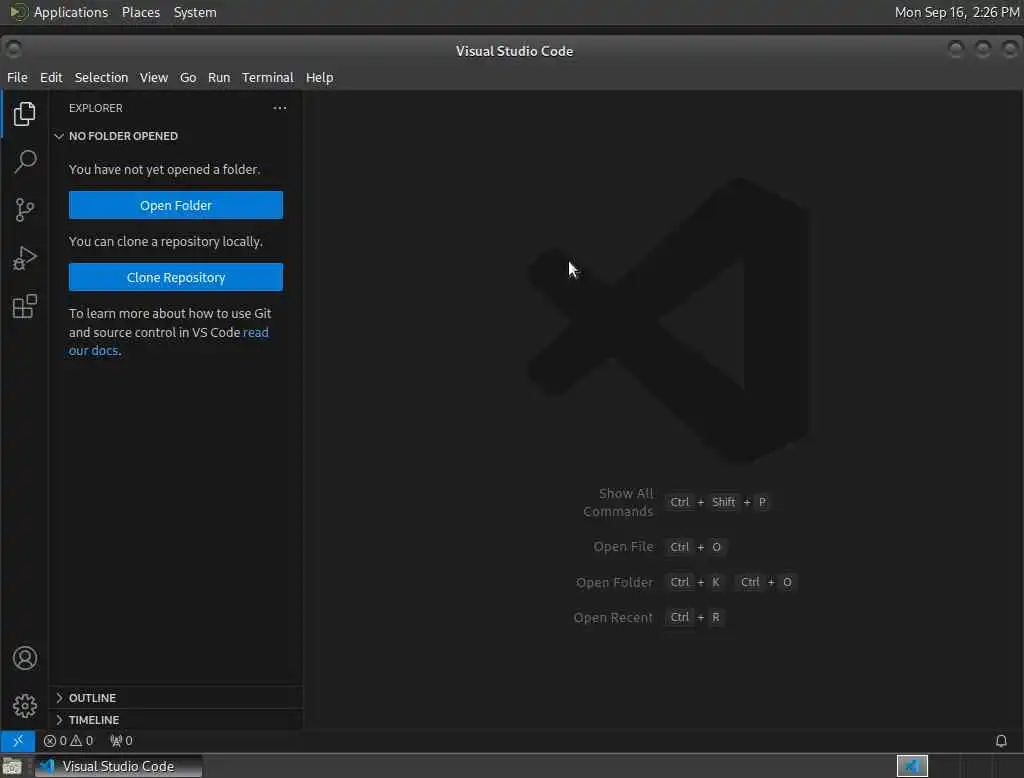Show errors and warnings count in status bar
The height and width of the screenshot is (778, 1024).
tap(69, 741)
